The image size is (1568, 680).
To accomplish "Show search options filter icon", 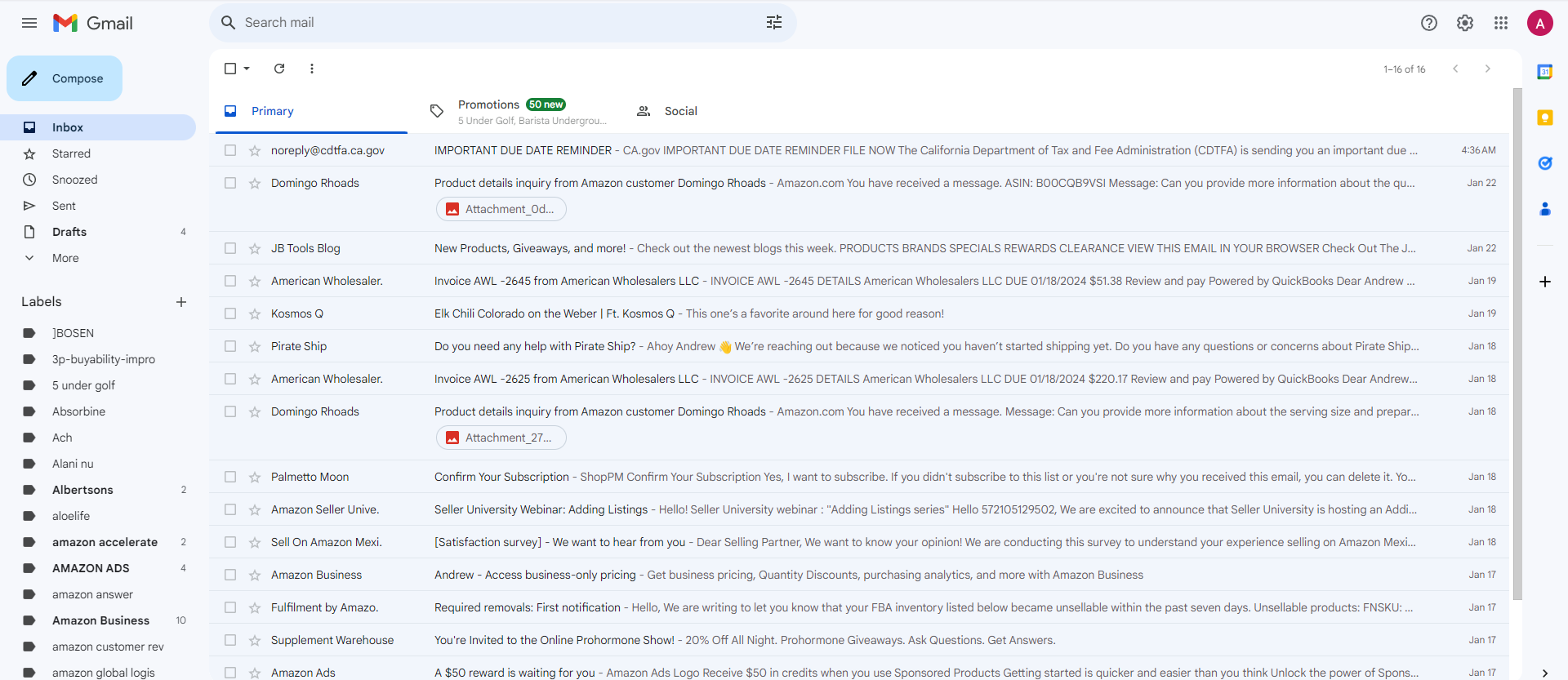I will tap(774, 23).
